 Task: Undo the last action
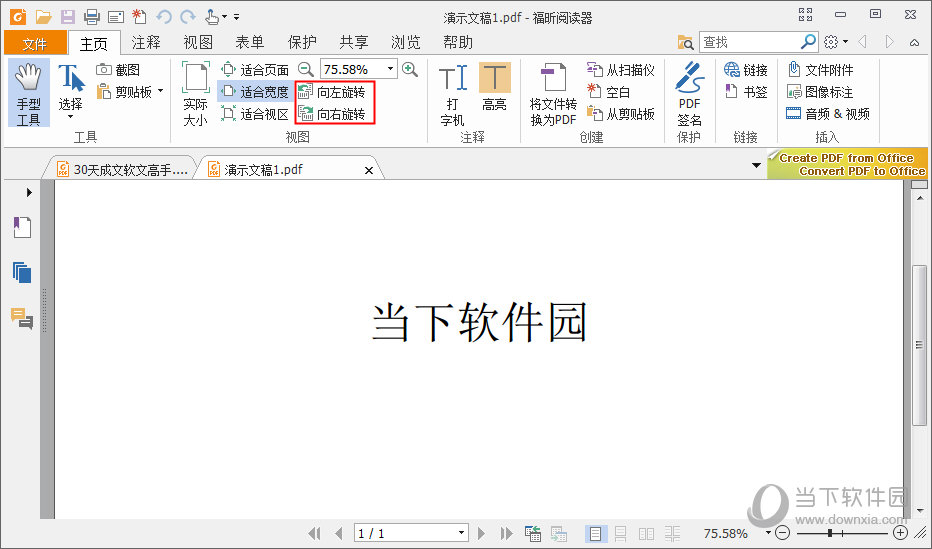pos(164,17)
